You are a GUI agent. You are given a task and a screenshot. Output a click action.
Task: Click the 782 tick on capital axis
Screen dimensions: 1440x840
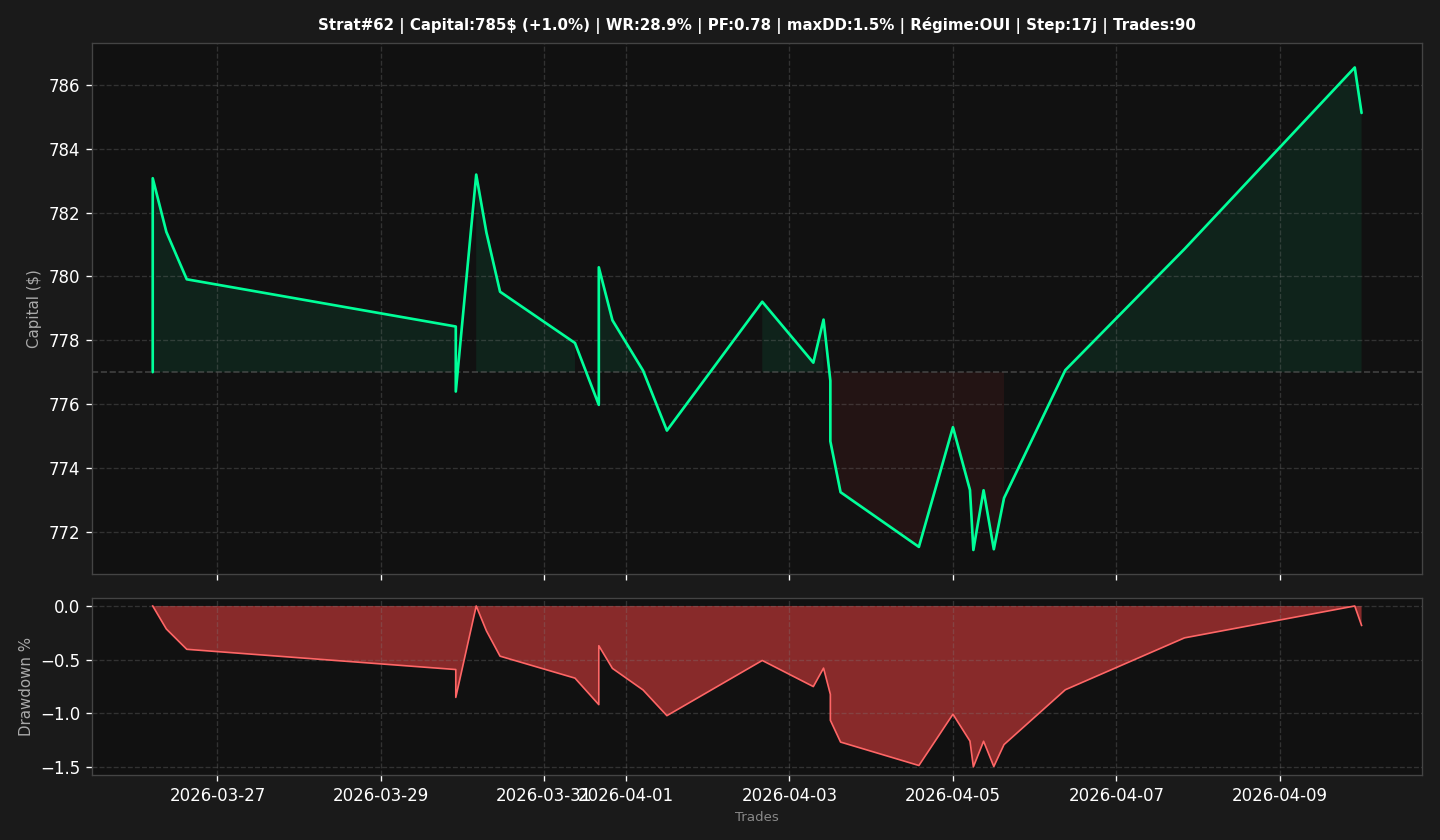click(66, 214)
